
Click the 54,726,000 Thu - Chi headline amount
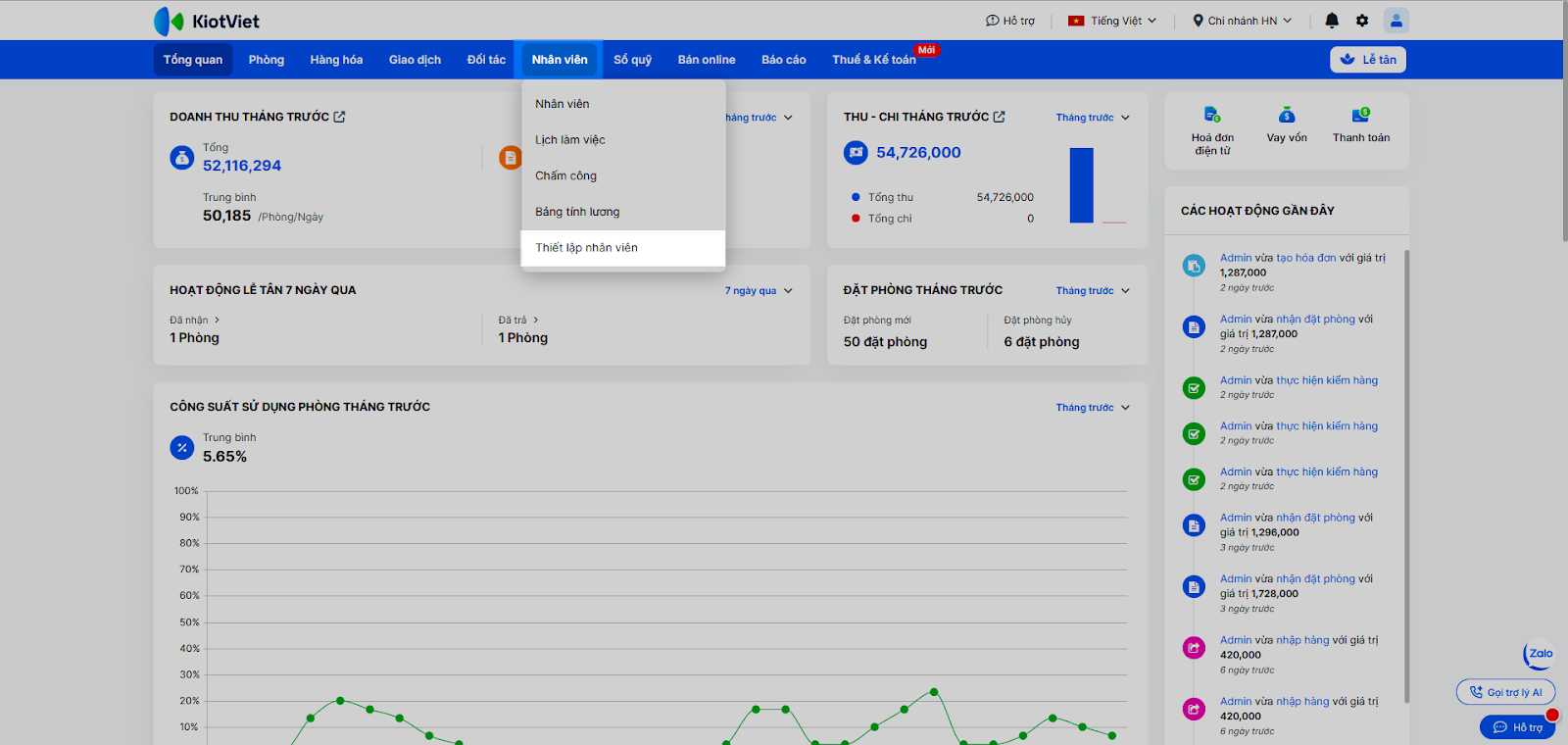coord(918,153)
